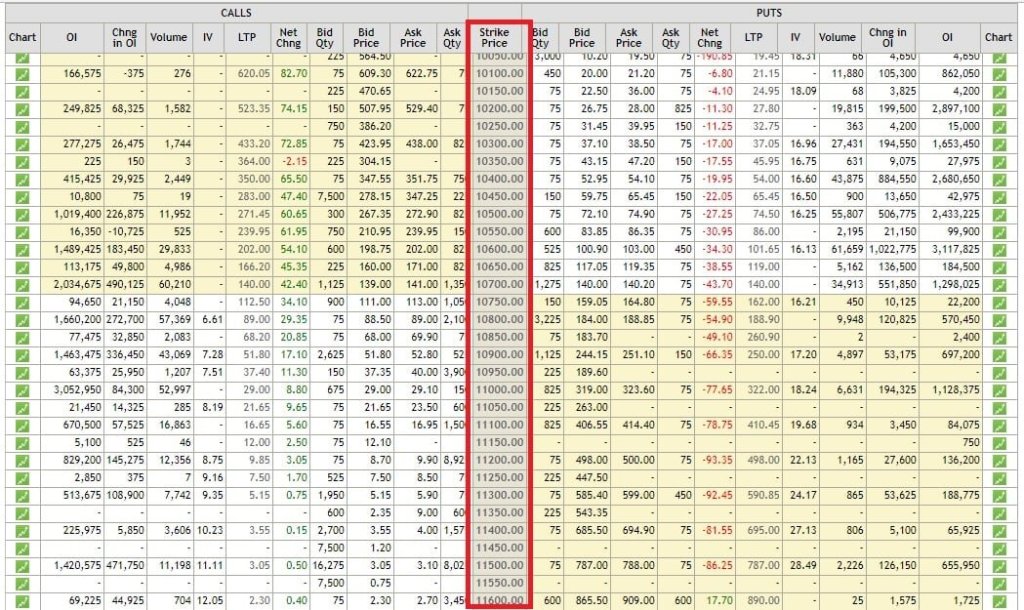The image size is (1024, 610).
Task: Open calls chart icon for strike 11000.00
Action: (22, 390)
